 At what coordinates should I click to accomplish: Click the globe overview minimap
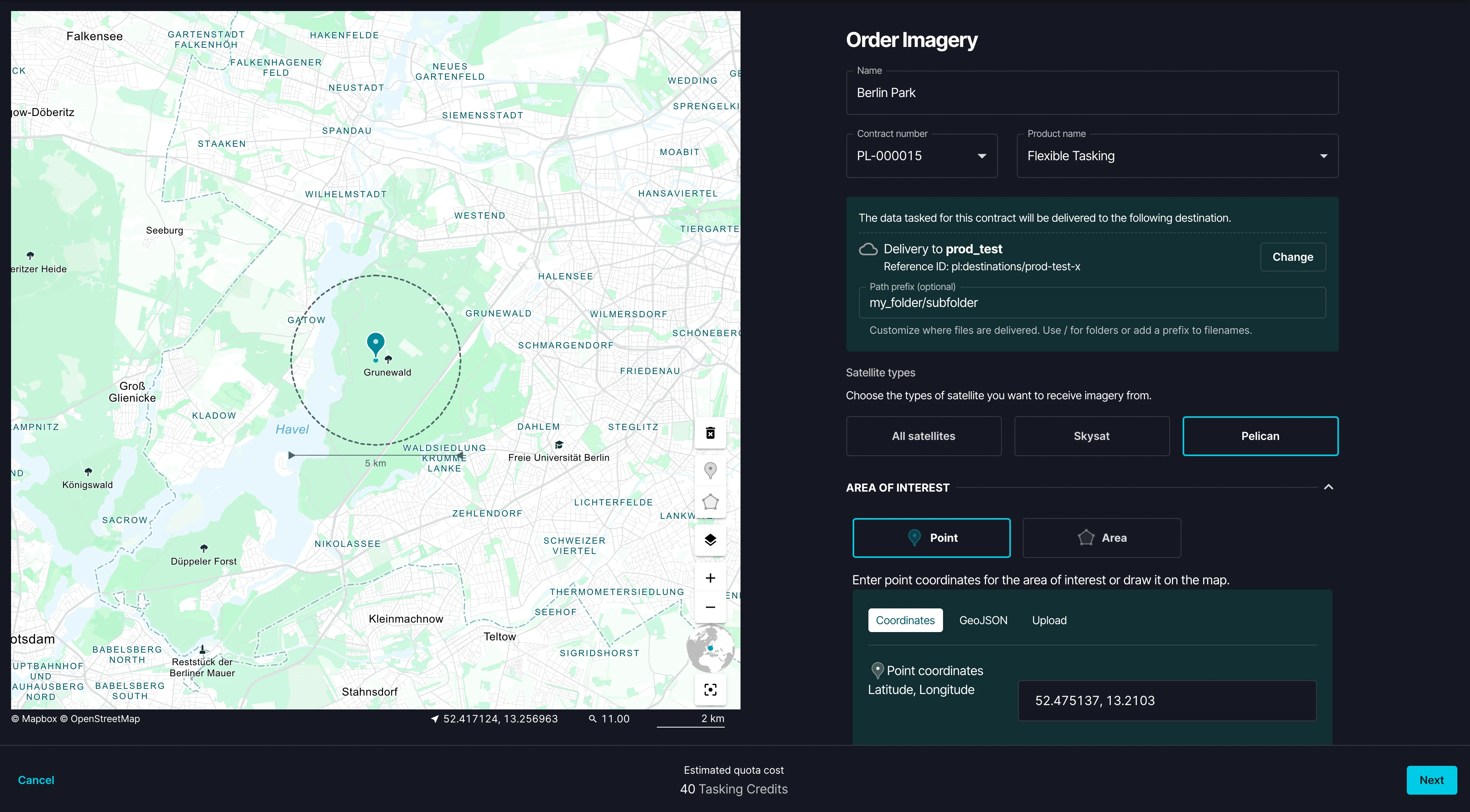tap(710, 649)
